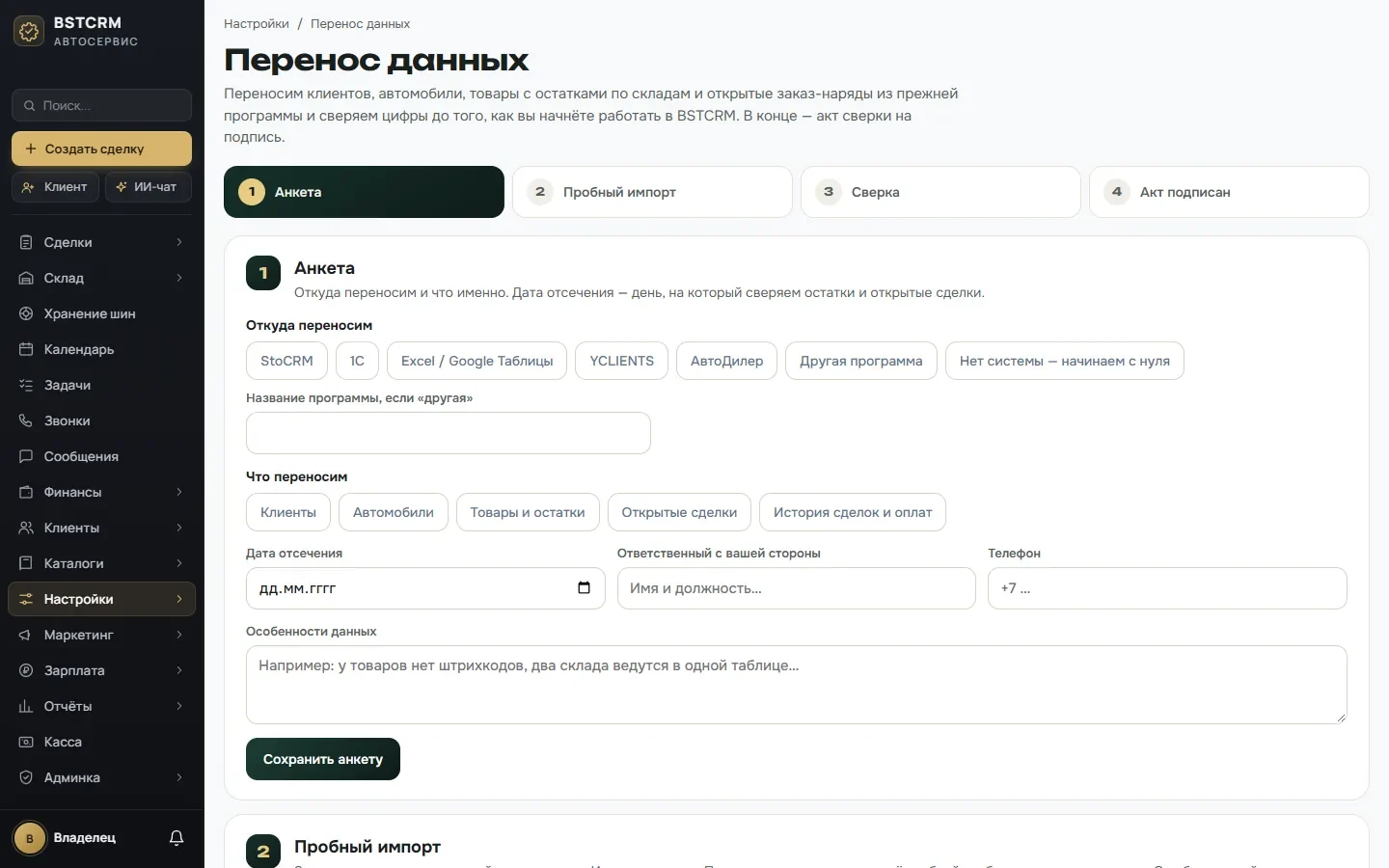This screenshot has height=868, width=1389.
Task: Select 1C as the source program
Action: 357,361
